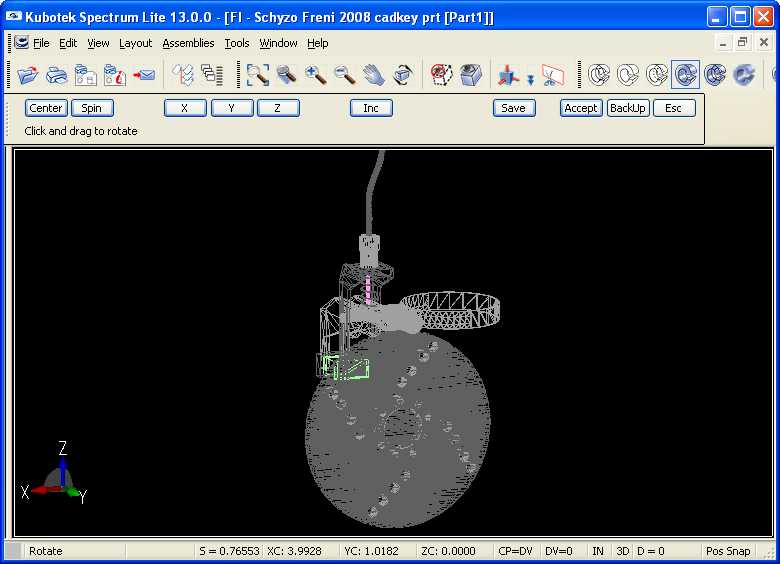Click the dynamic rotate cube icon
The height and width of the screenshot is (564, 780).
coord(403,75)
